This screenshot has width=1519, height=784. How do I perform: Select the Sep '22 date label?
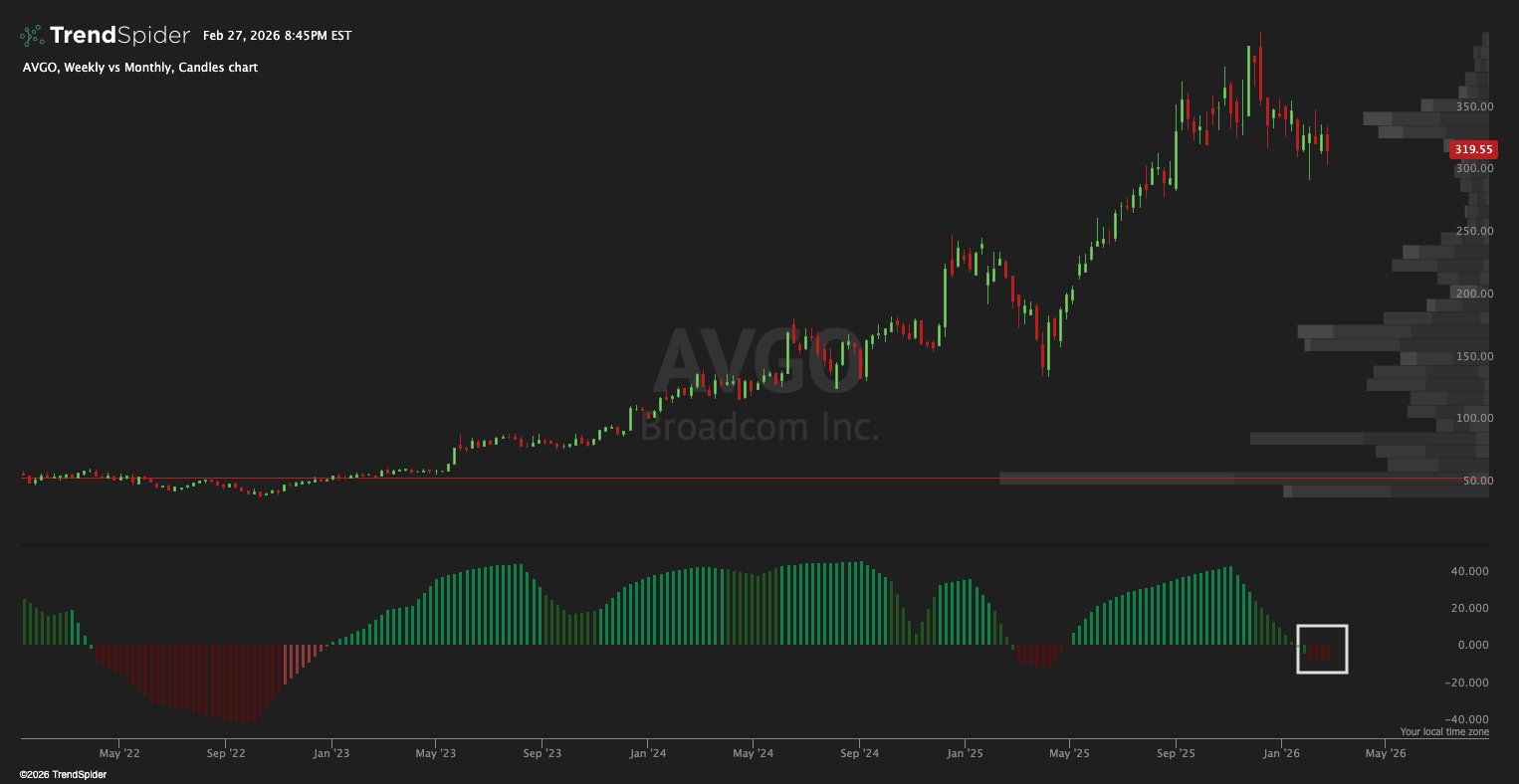(x=225, y=754)
